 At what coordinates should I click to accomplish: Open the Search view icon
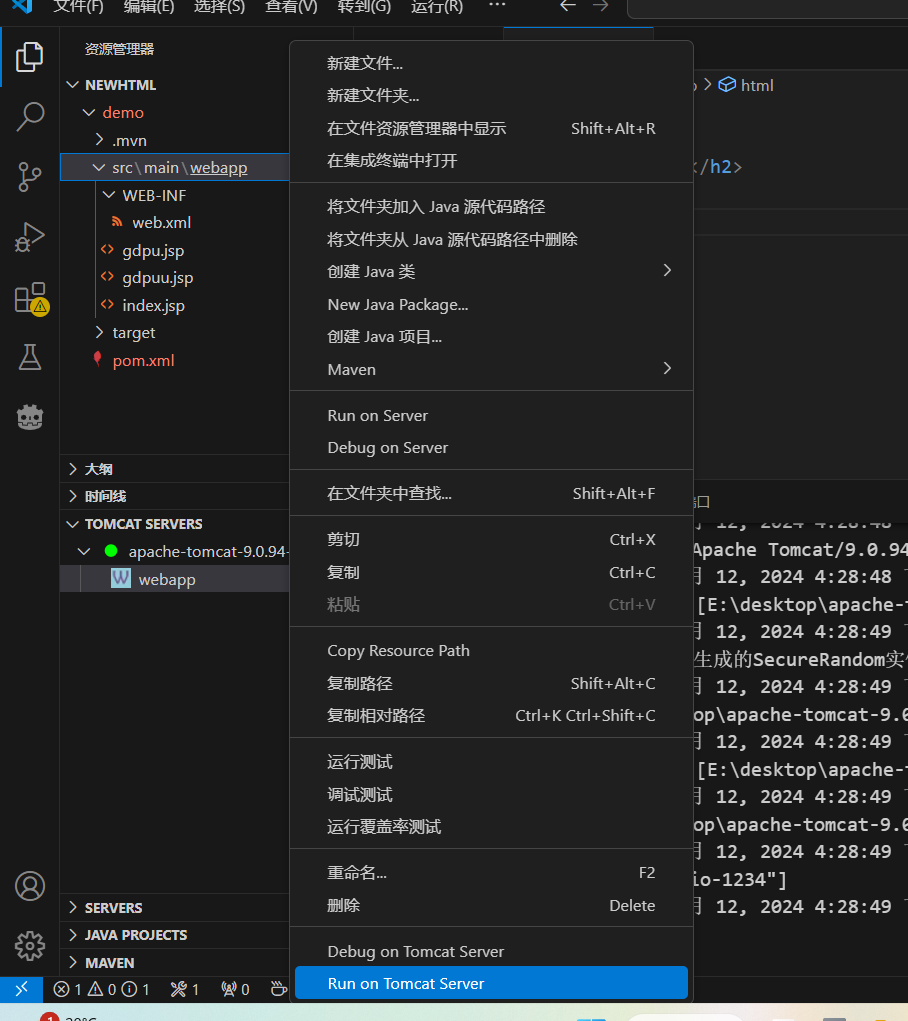(x=29, y=117)
